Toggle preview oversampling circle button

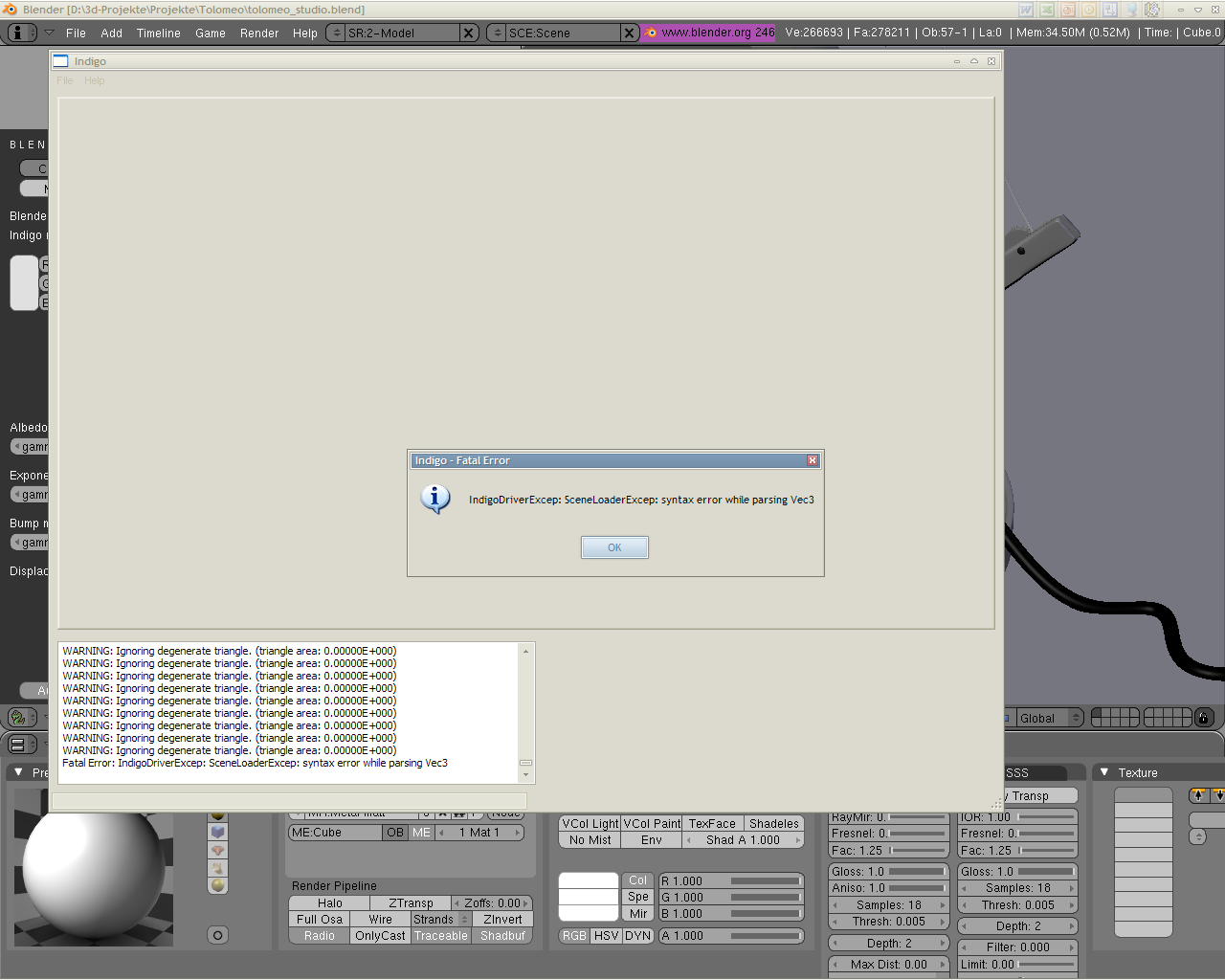218,935
